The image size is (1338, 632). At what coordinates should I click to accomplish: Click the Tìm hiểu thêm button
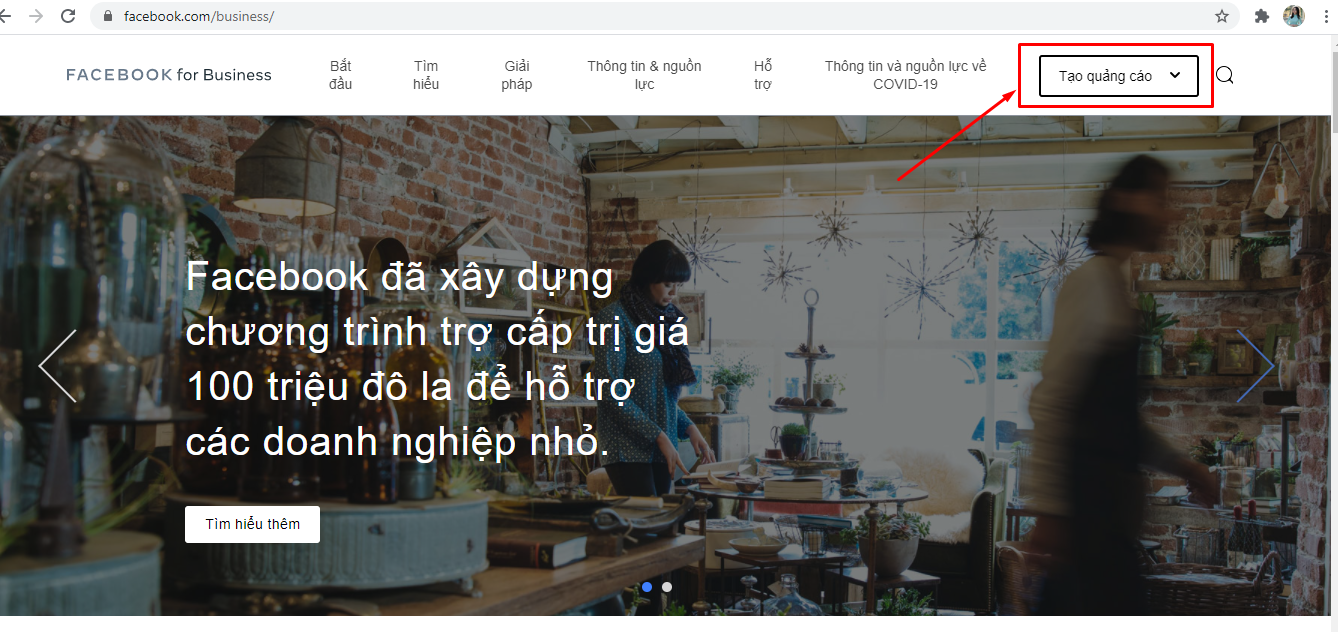pos(252,524)
